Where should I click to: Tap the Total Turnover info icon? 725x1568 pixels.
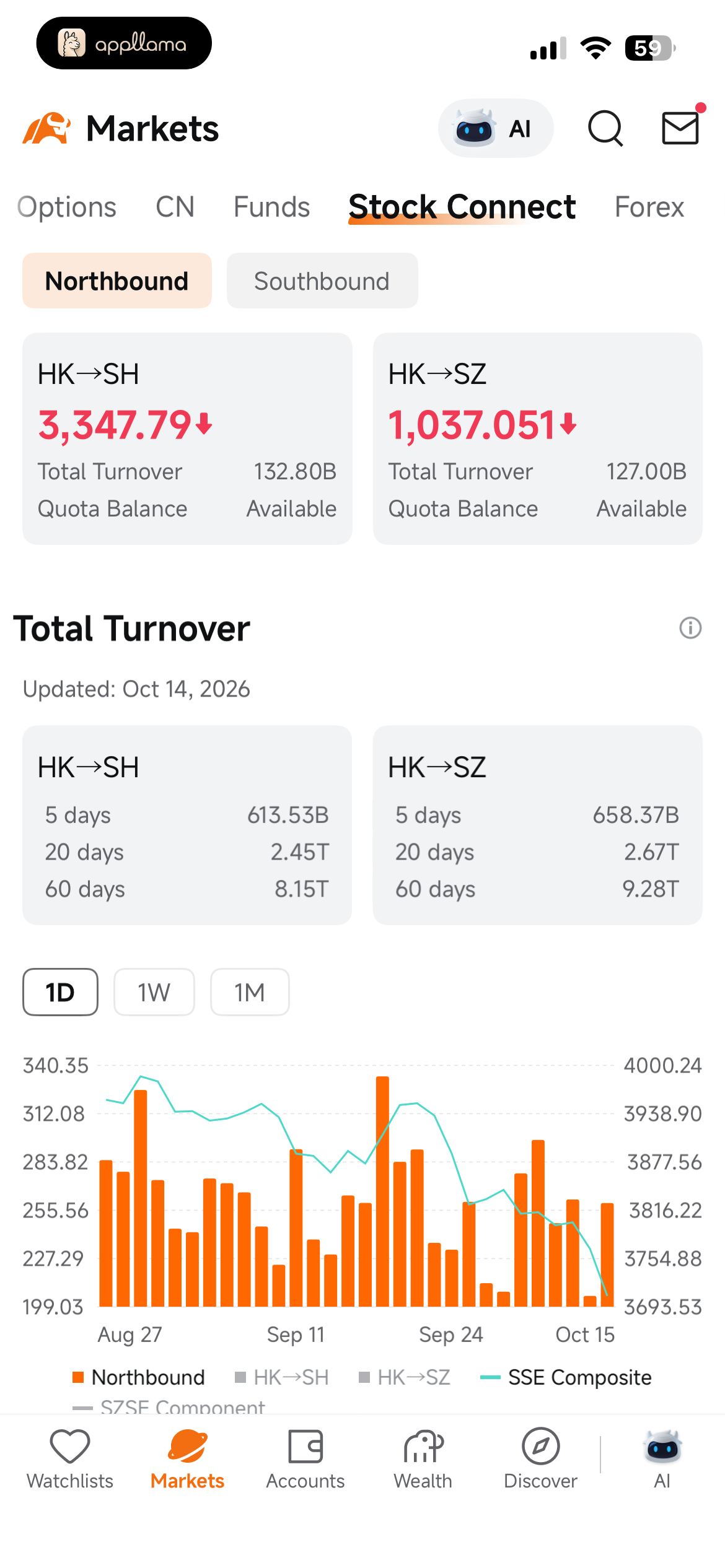(x=690, y=628)
